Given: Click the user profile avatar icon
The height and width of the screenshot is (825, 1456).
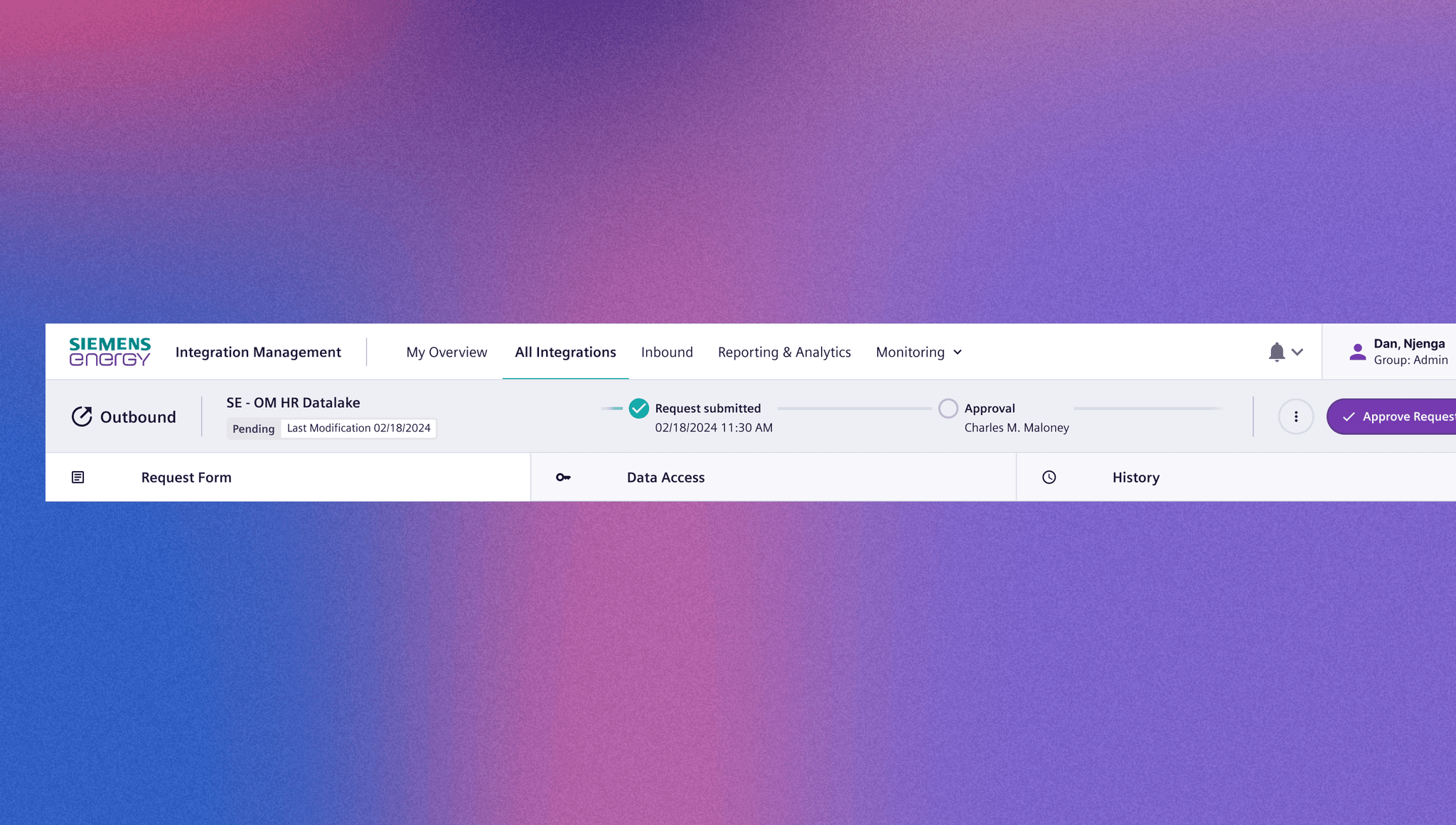Looking at the screenshot, I should point(1357,352).
